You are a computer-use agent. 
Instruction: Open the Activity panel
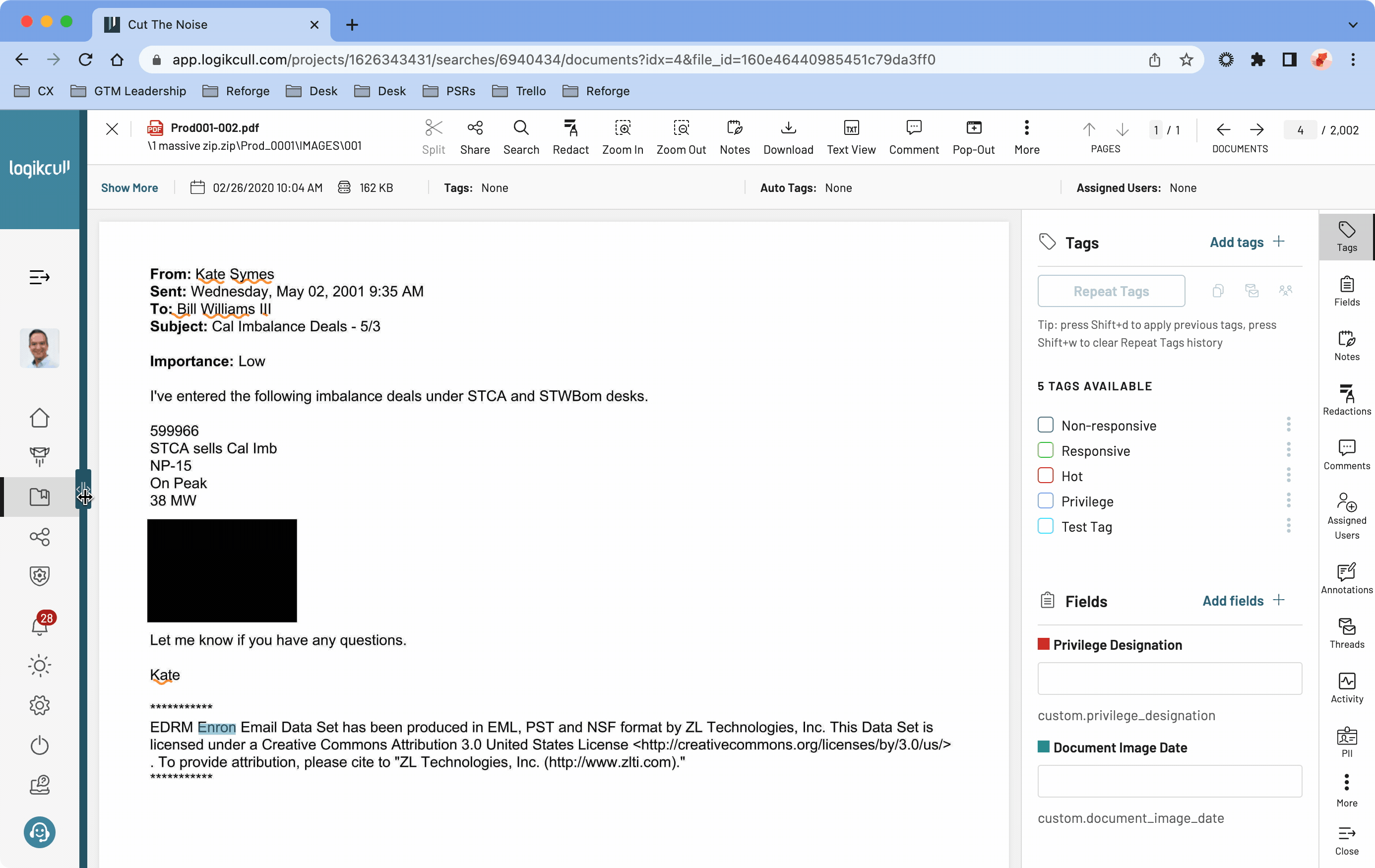[1346, 688]
